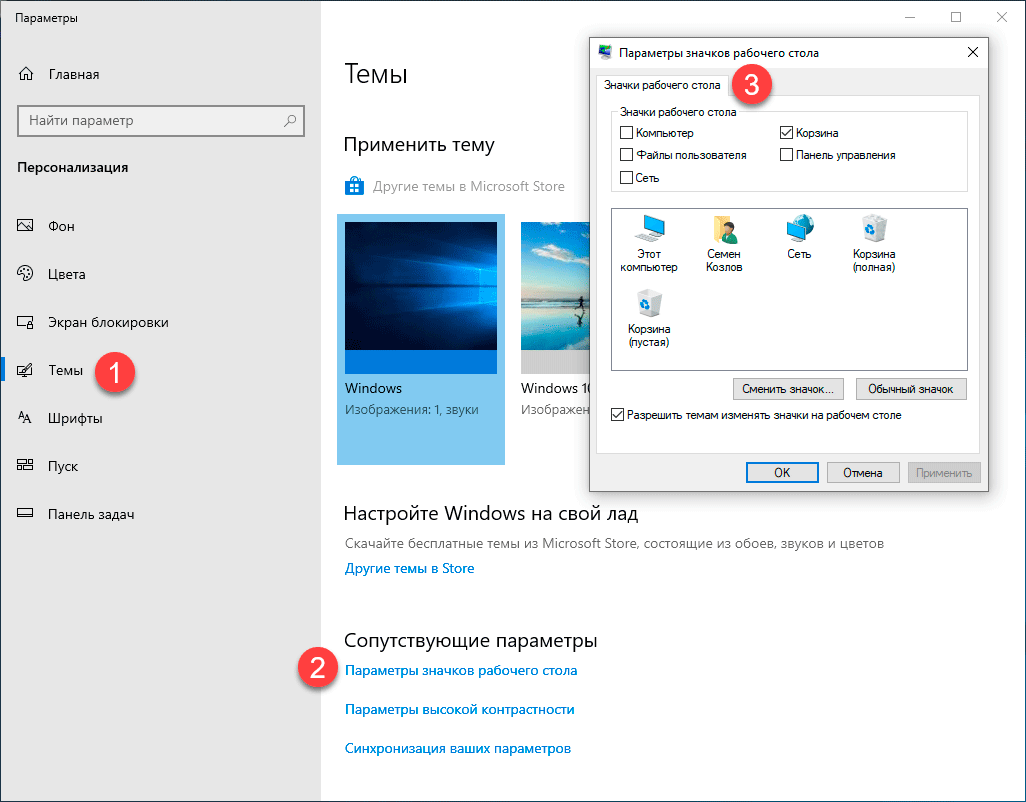This screenshot has width=1026, height=802.
Task: Select the Windows theme thumbnail
Action: click(x=421, y=298)
